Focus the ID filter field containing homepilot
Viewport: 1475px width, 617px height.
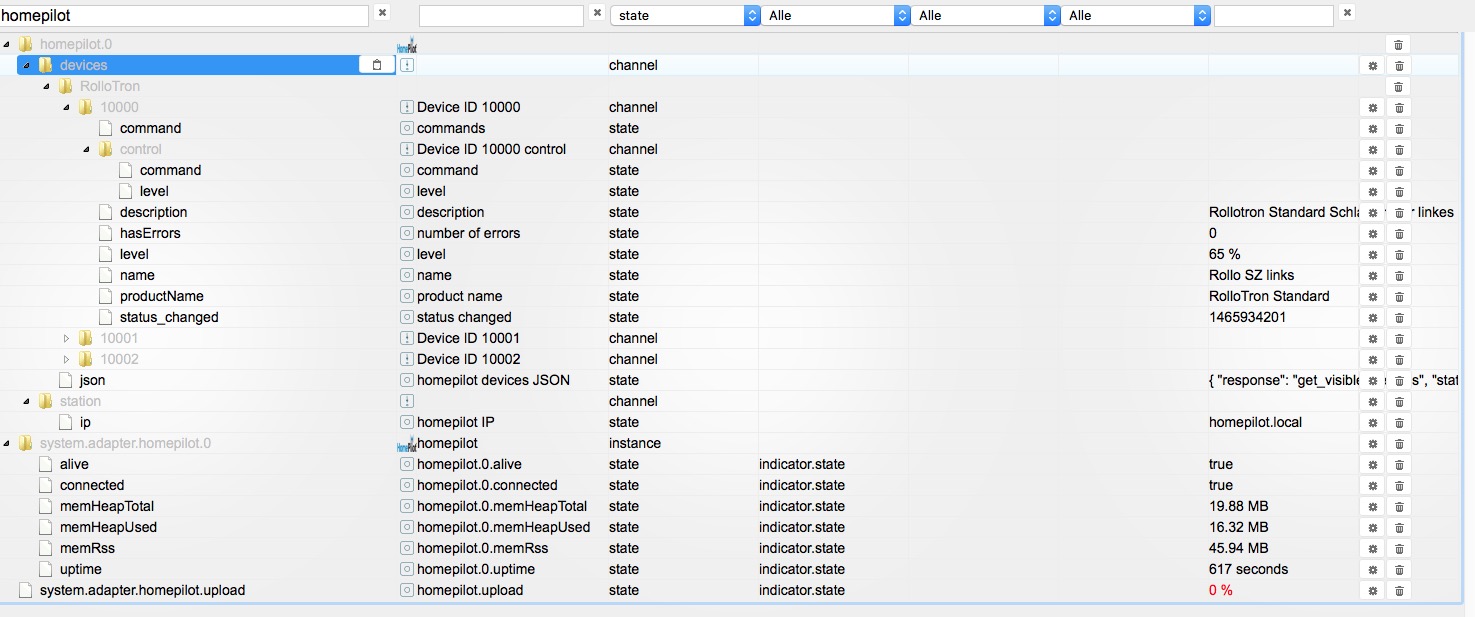tap(184, 16)
